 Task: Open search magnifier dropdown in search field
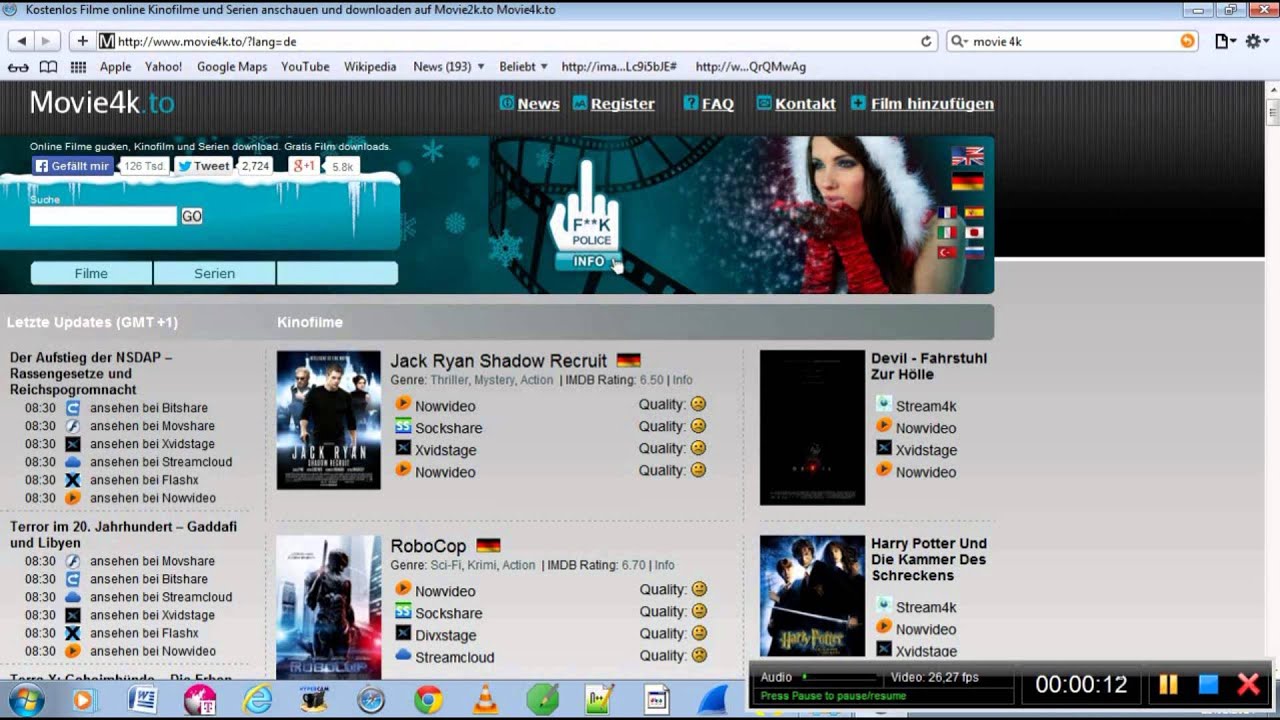click(959, 41)
